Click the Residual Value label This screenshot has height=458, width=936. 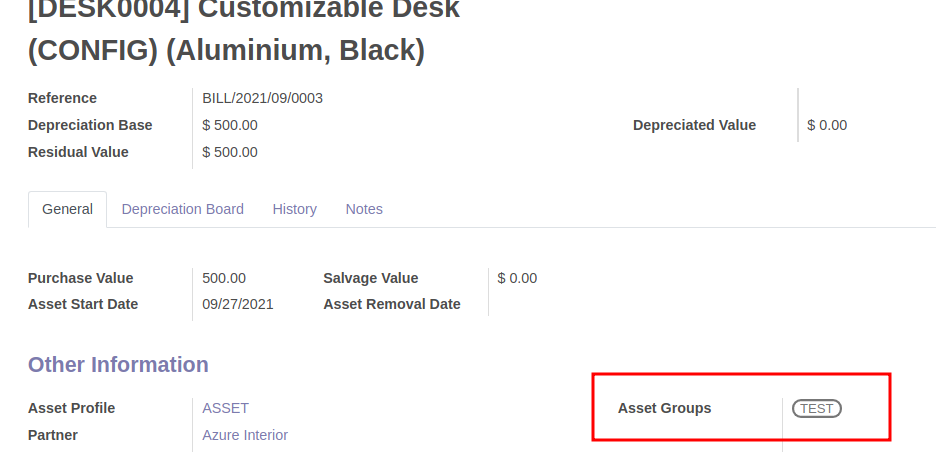point(78,152)
